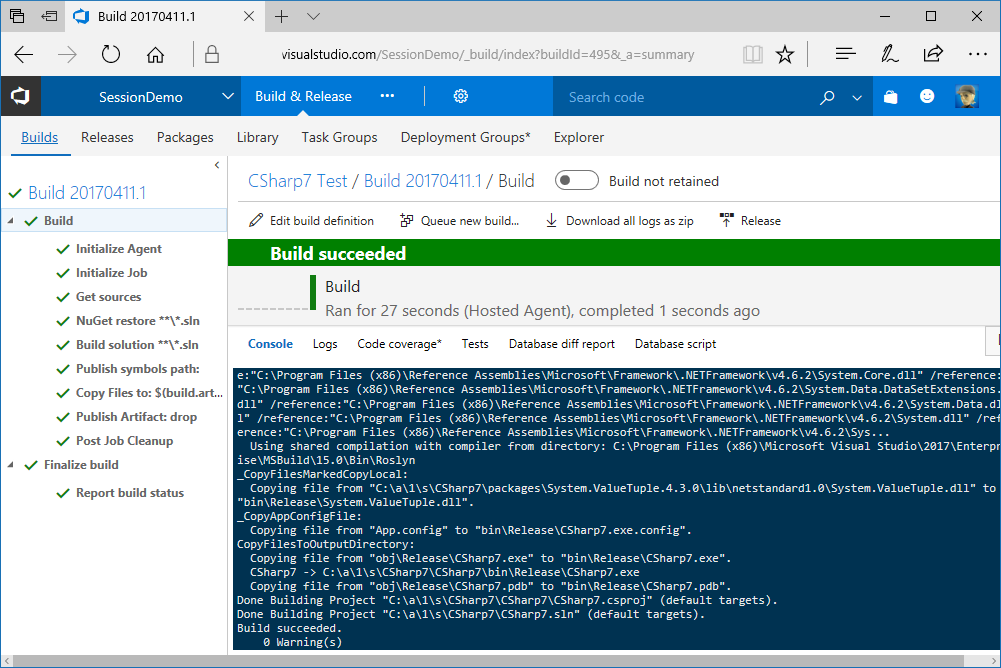1001x668 pixels.
Task: Open Build 20170411.1 breadcrumb link
Action: pos(423,181)
